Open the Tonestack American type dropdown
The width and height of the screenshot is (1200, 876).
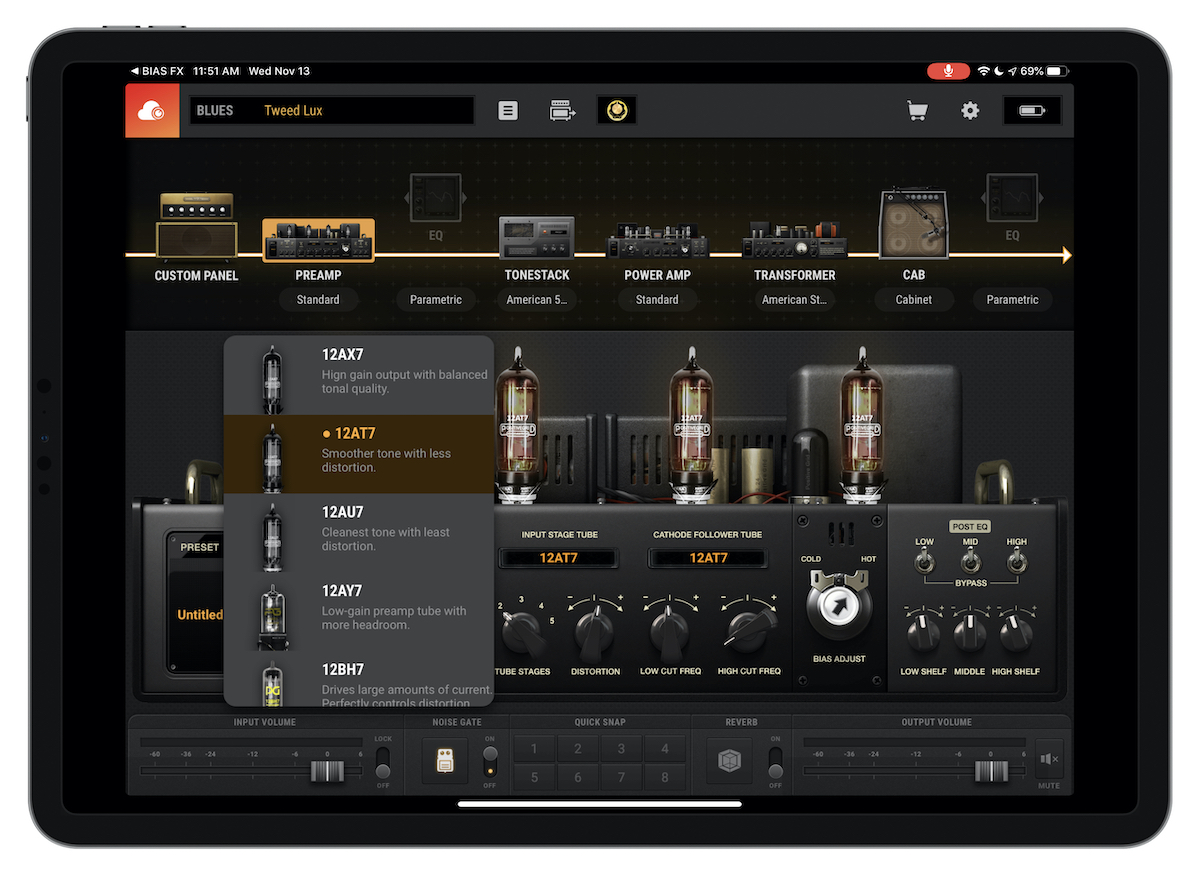point(537,300)
